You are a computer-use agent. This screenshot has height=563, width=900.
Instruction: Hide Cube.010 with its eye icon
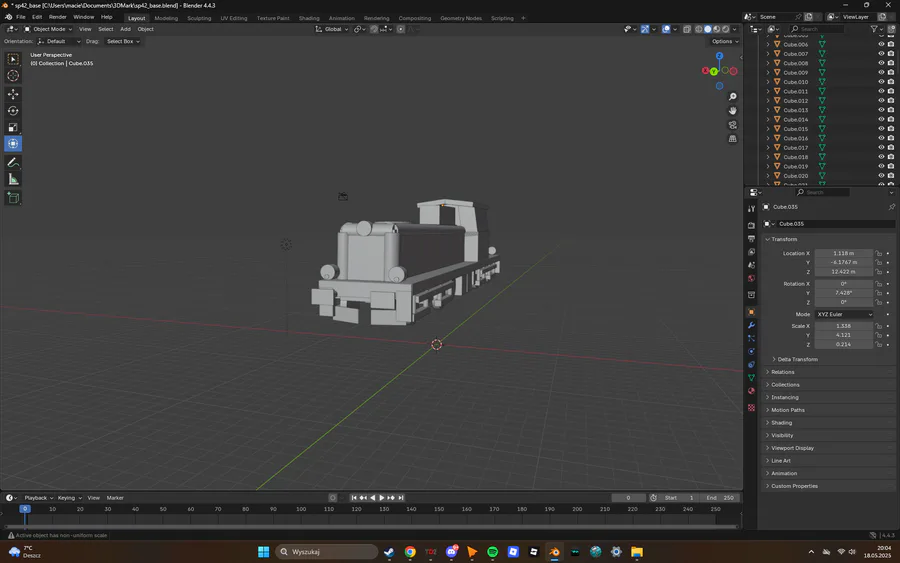(881, 81)
